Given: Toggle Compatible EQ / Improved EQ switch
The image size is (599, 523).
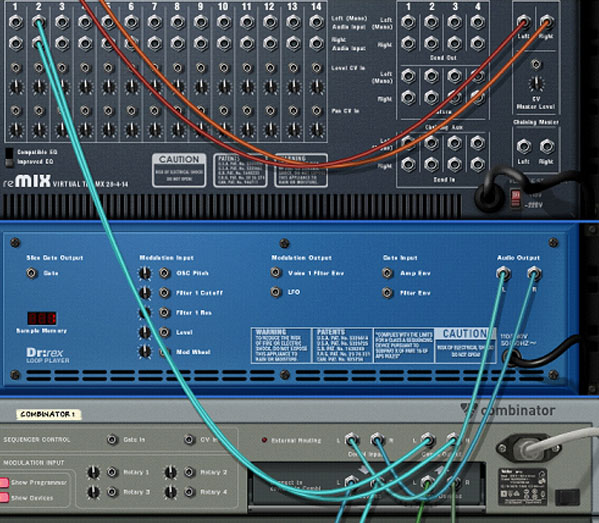Looking at the screenshot, I should 9,157.
